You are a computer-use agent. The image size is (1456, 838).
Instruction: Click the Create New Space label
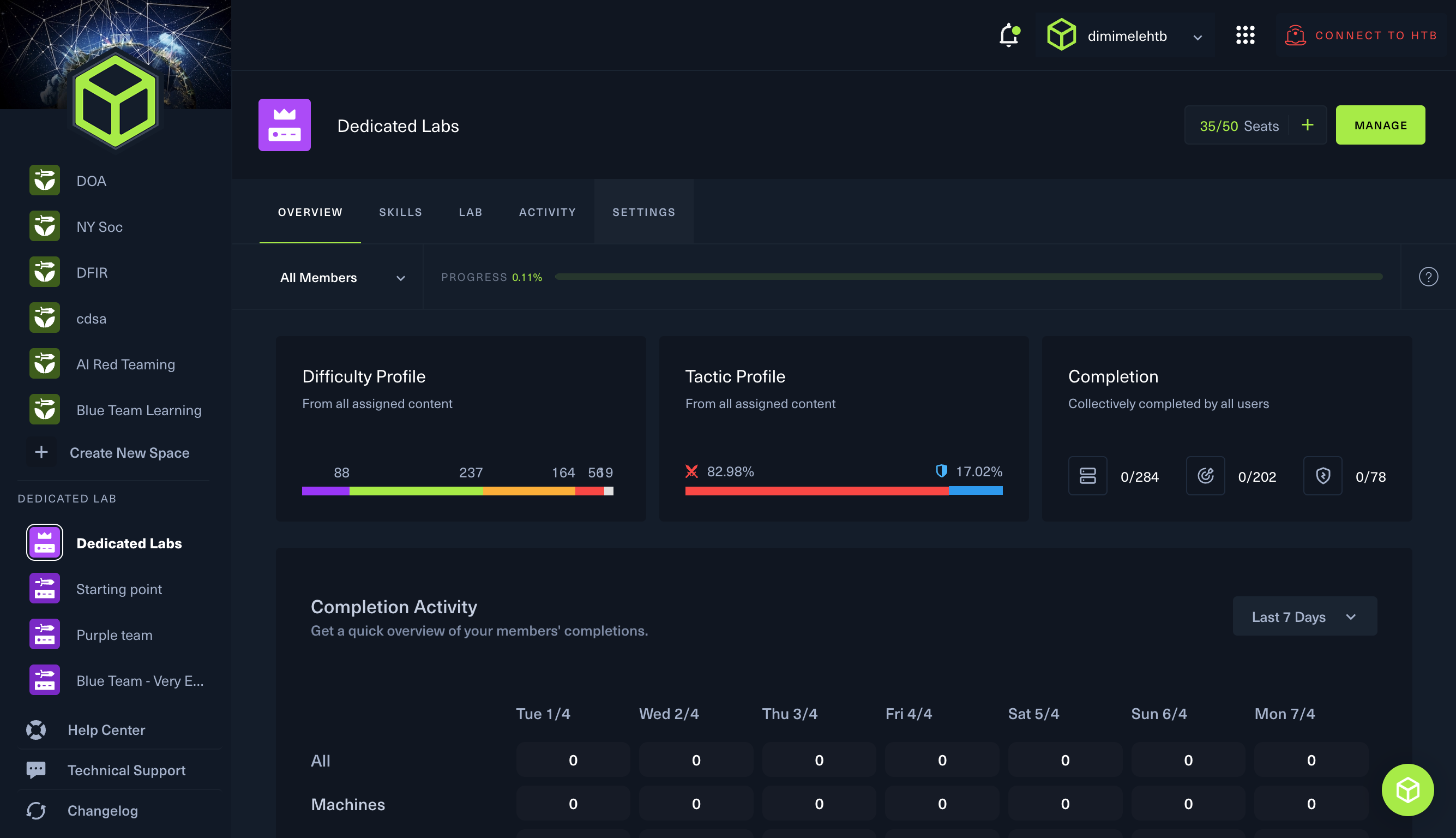129,453
